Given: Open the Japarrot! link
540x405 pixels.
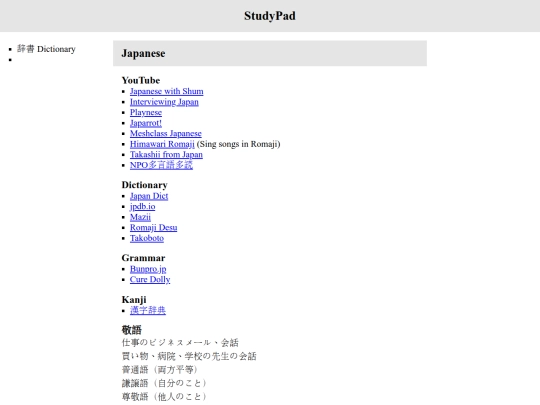Looking at the screenshot, I should click(146, 123).
